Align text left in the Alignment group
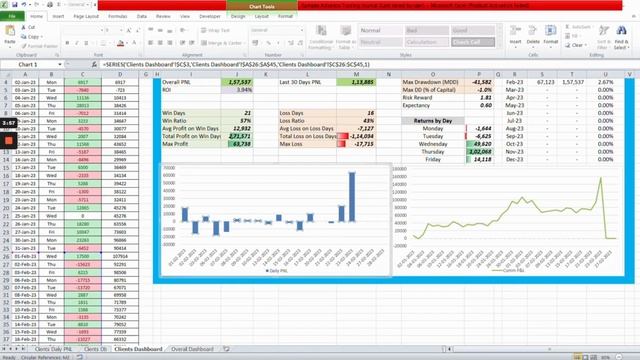The width and height of the screenshot is (640, 360). (x=151, y=43)
